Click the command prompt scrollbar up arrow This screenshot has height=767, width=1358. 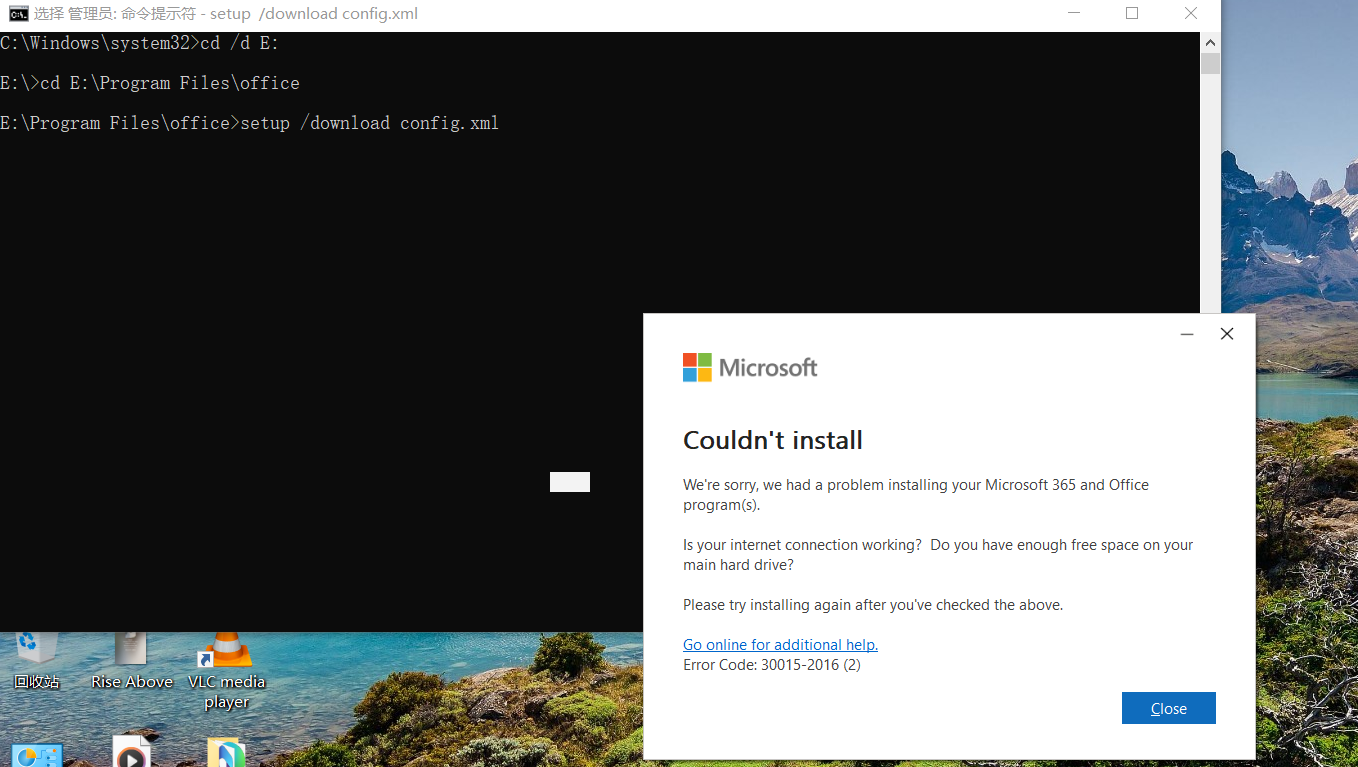coord(1210,43)
